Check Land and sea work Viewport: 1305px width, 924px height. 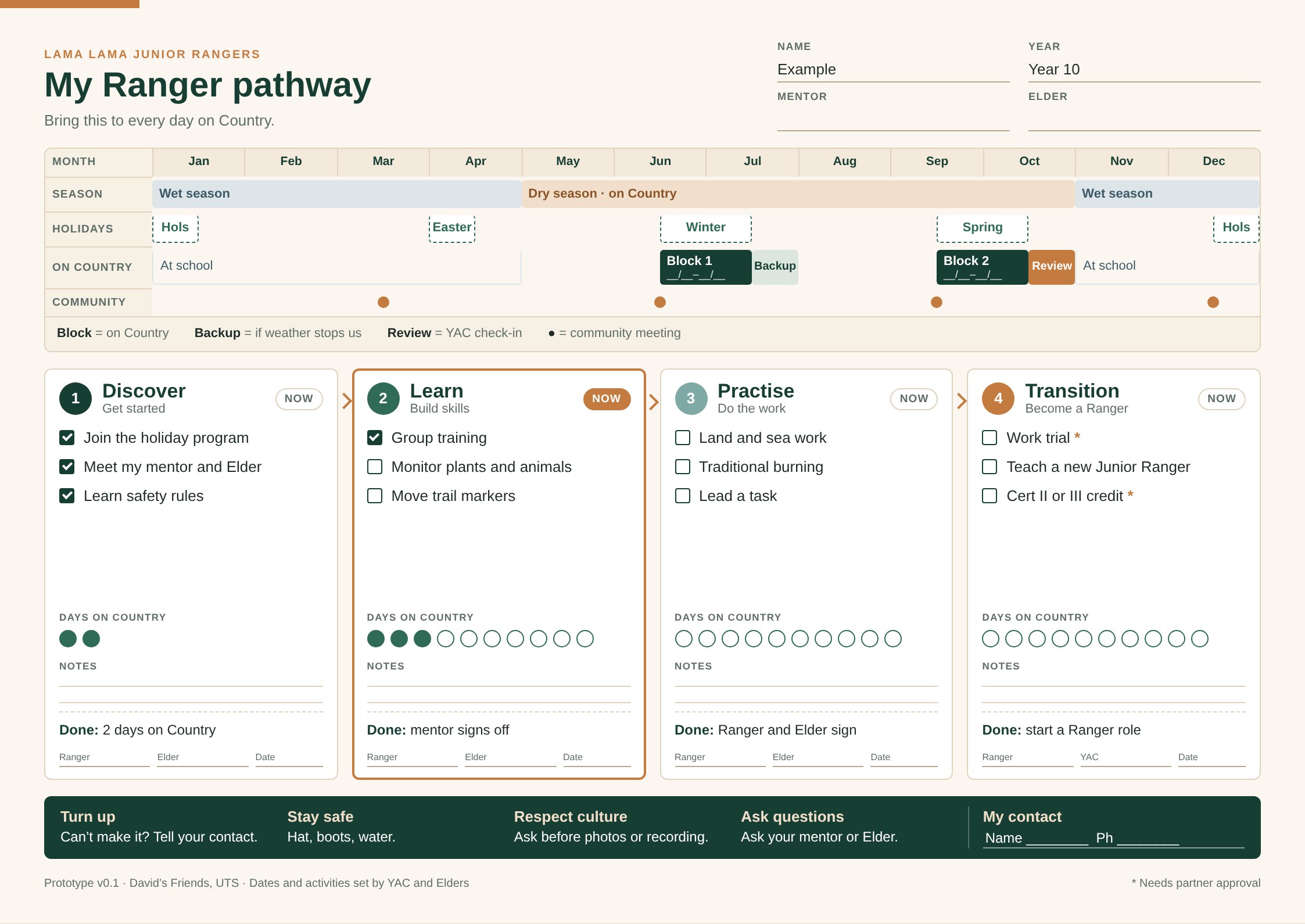(x=683, y=438)
